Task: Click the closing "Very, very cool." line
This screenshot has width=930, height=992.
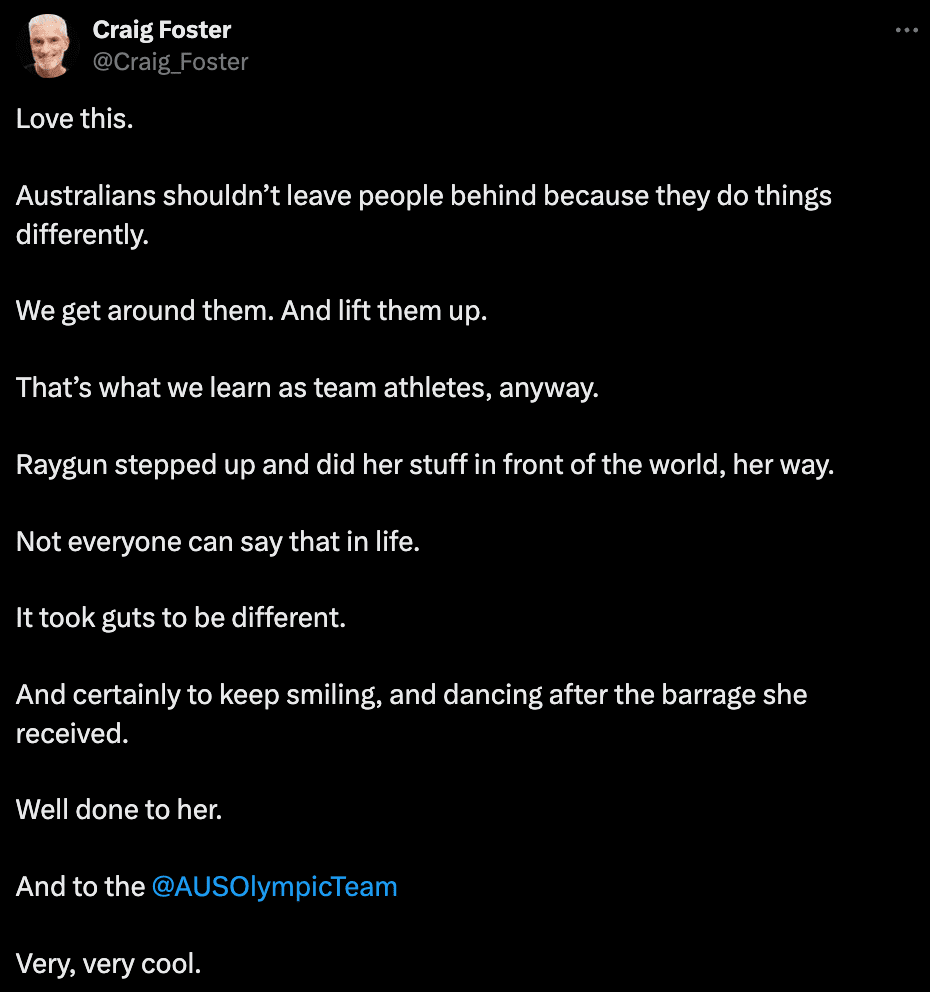Action: [109, 964]
